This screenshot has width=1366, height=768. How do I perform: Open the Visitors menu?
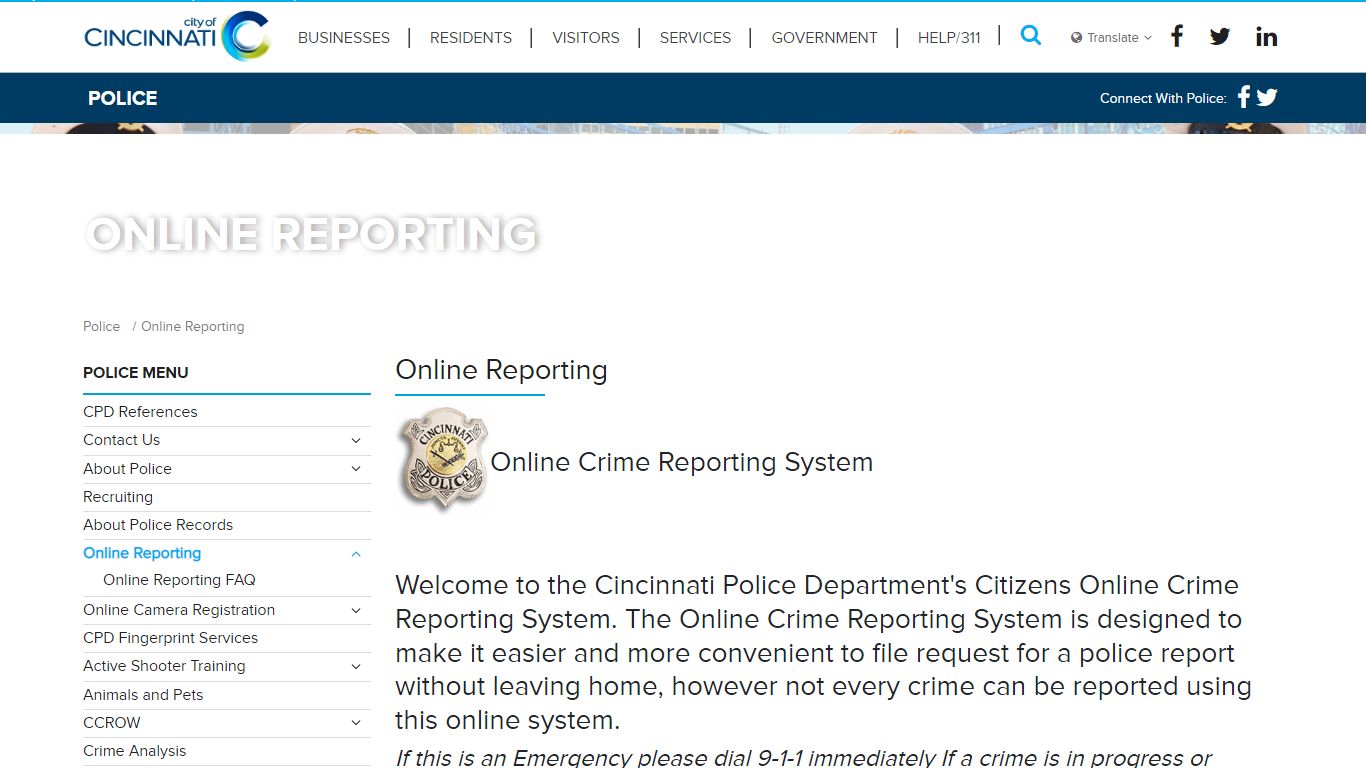click(x=586, y=38)
